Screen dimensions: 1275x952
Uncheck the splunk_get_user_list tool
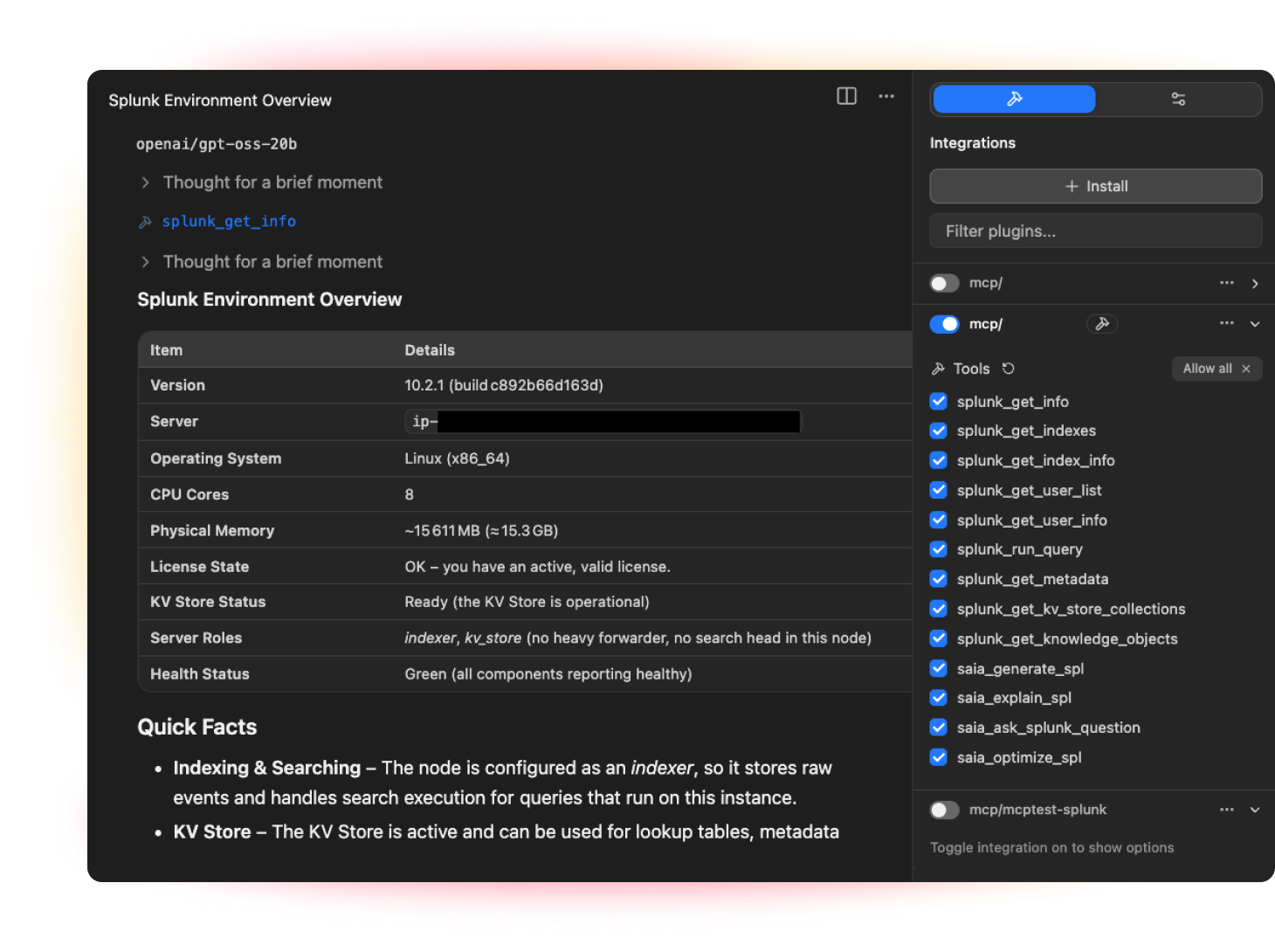(x=939, y=490)
